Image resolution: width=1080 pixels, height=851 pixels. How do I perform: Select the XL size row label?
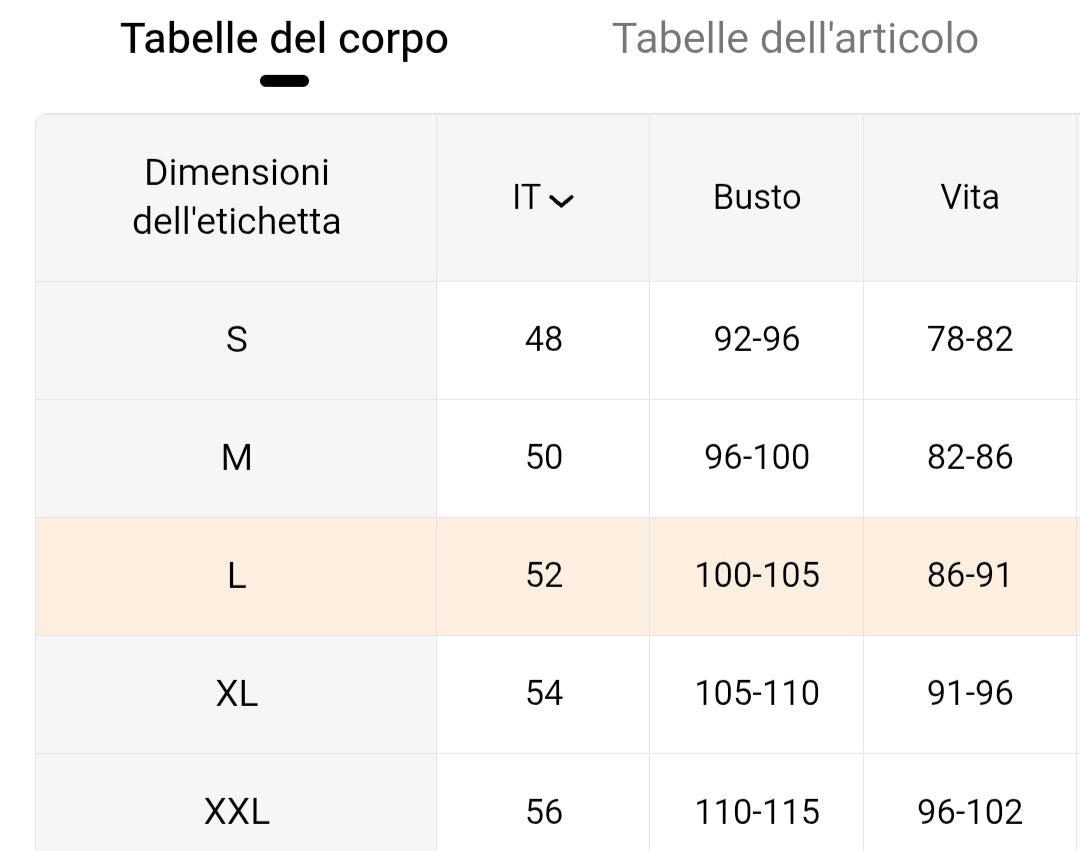coord(236,694)
